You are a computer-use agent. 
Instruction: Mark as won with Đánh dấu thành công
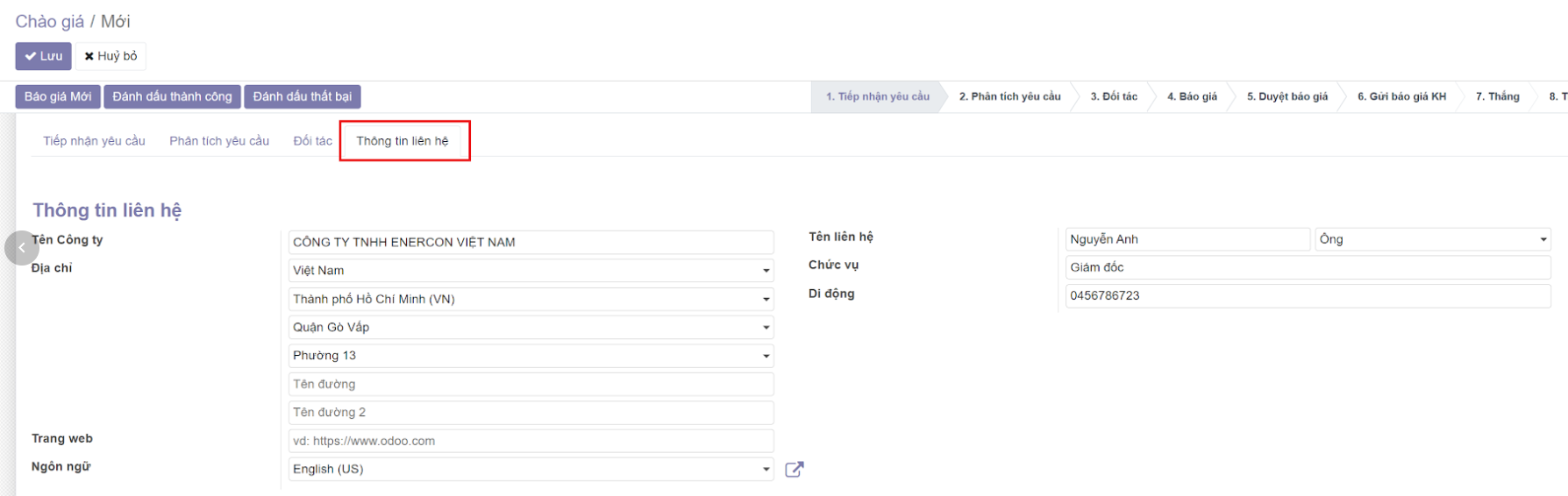172,96
